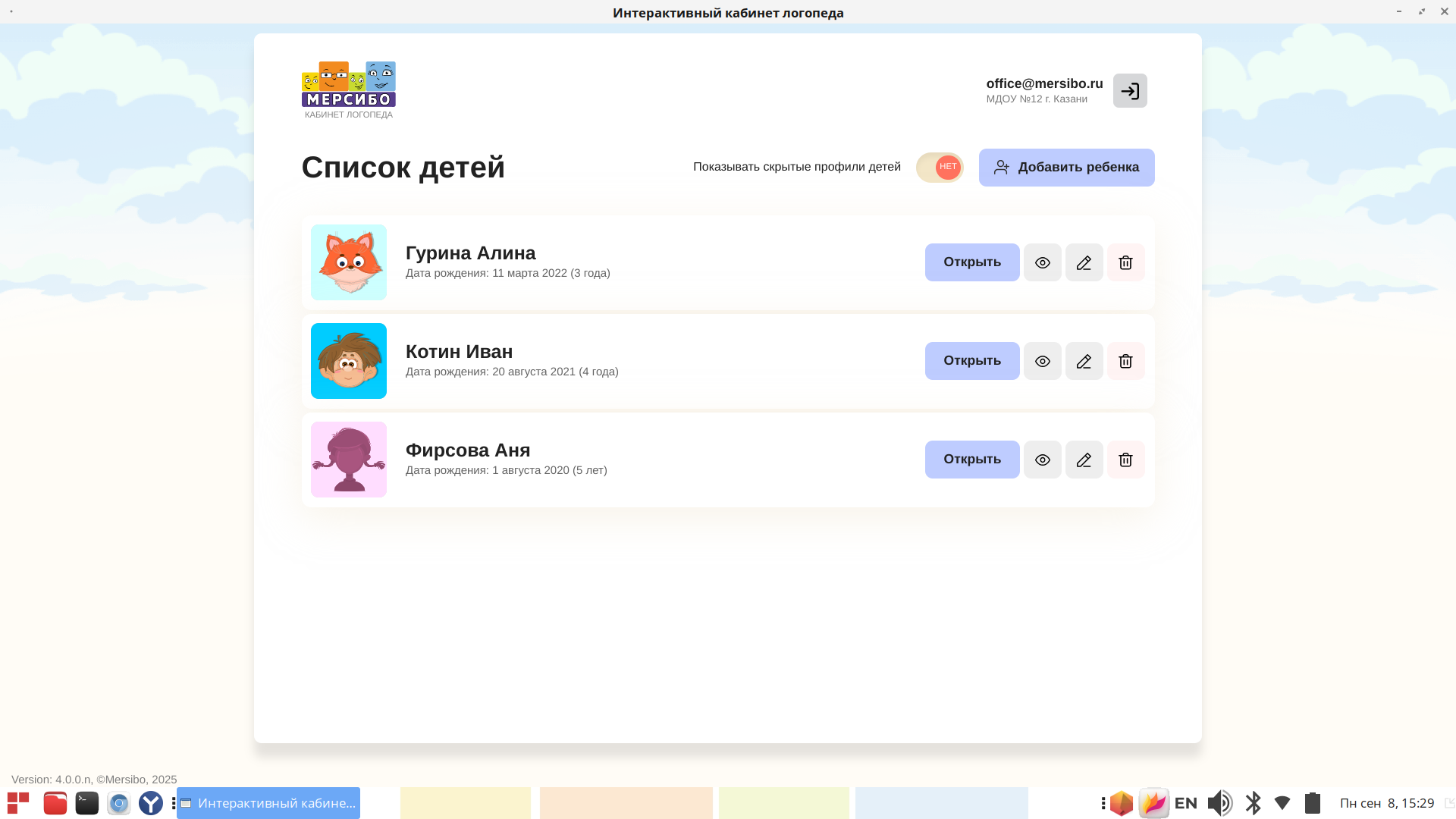Delete Гурина Алина using the trash icon
The image size is (1456, 819).
pos(1125,262)
